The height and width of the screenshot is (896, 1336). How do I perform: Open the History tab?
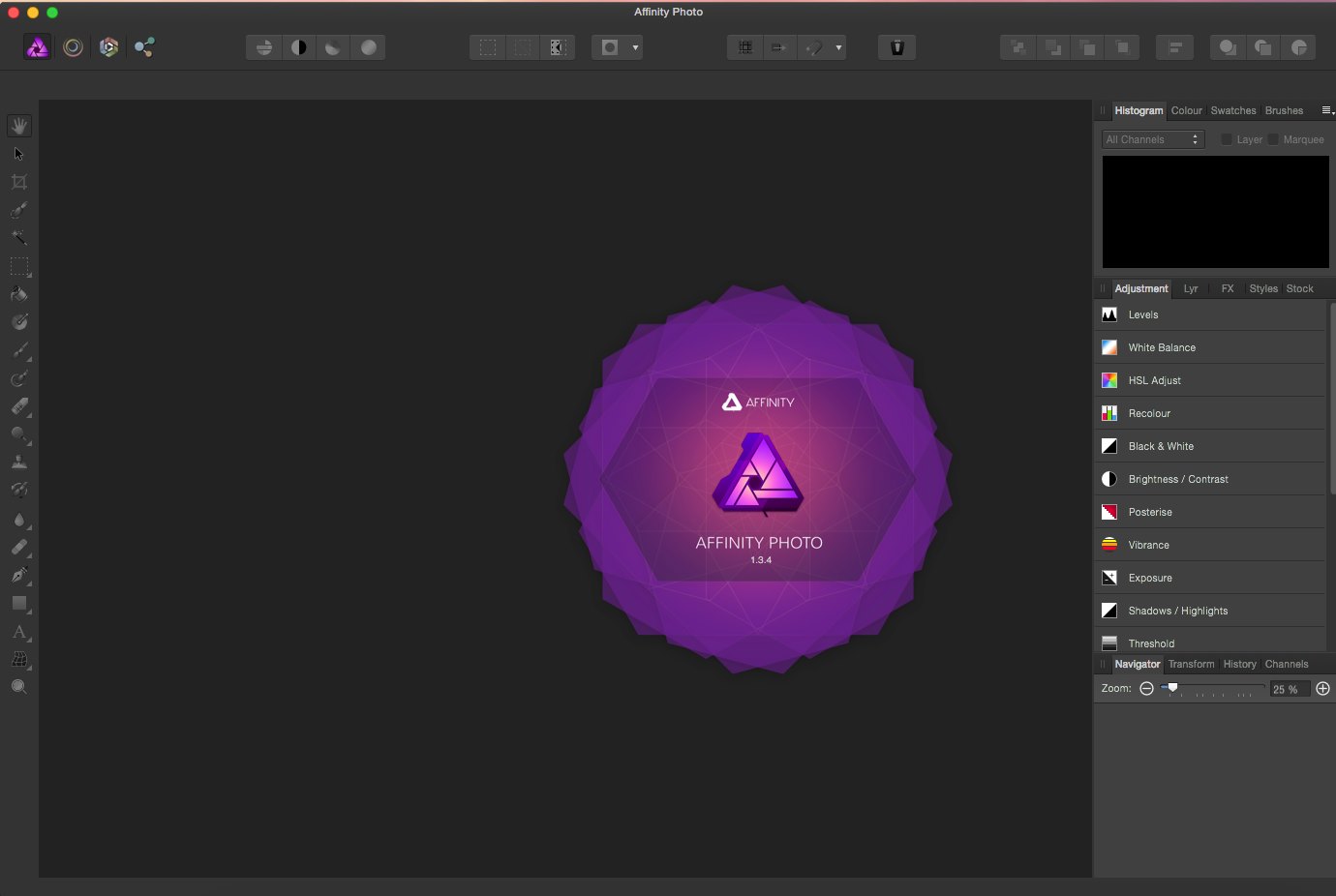1239,664
